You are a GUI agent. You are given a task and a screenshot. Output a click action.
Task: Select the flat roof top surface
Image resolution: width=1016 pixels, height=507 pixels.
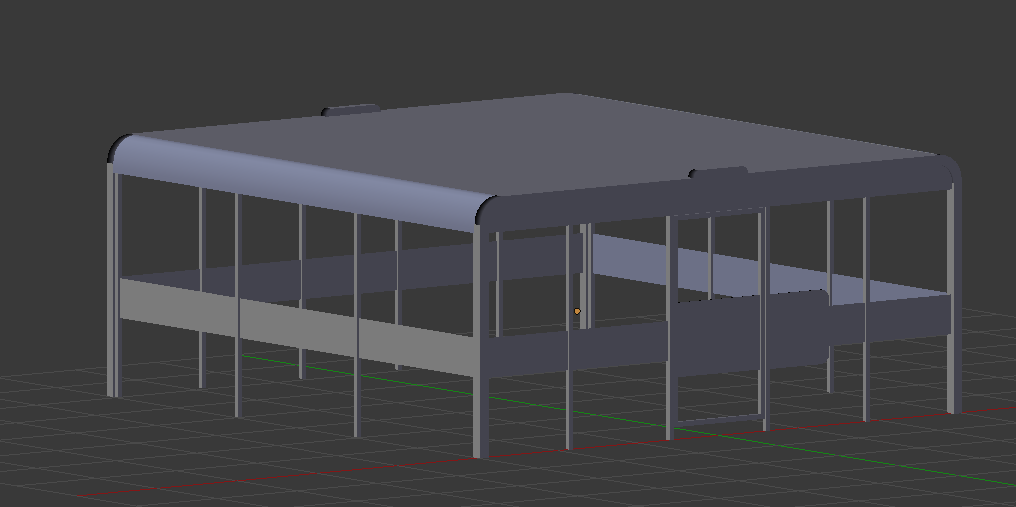coord(560,140)
